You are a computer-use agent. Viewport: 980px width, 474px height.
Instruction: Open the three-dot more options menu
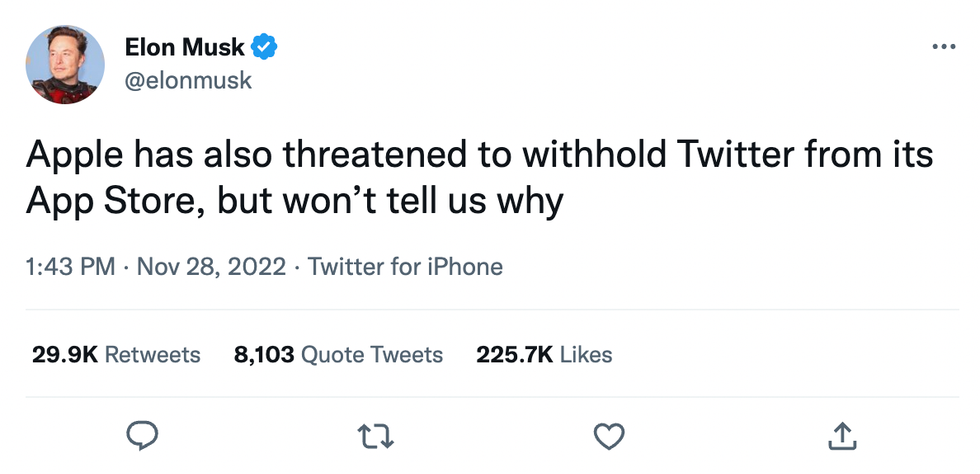(942, 47)
